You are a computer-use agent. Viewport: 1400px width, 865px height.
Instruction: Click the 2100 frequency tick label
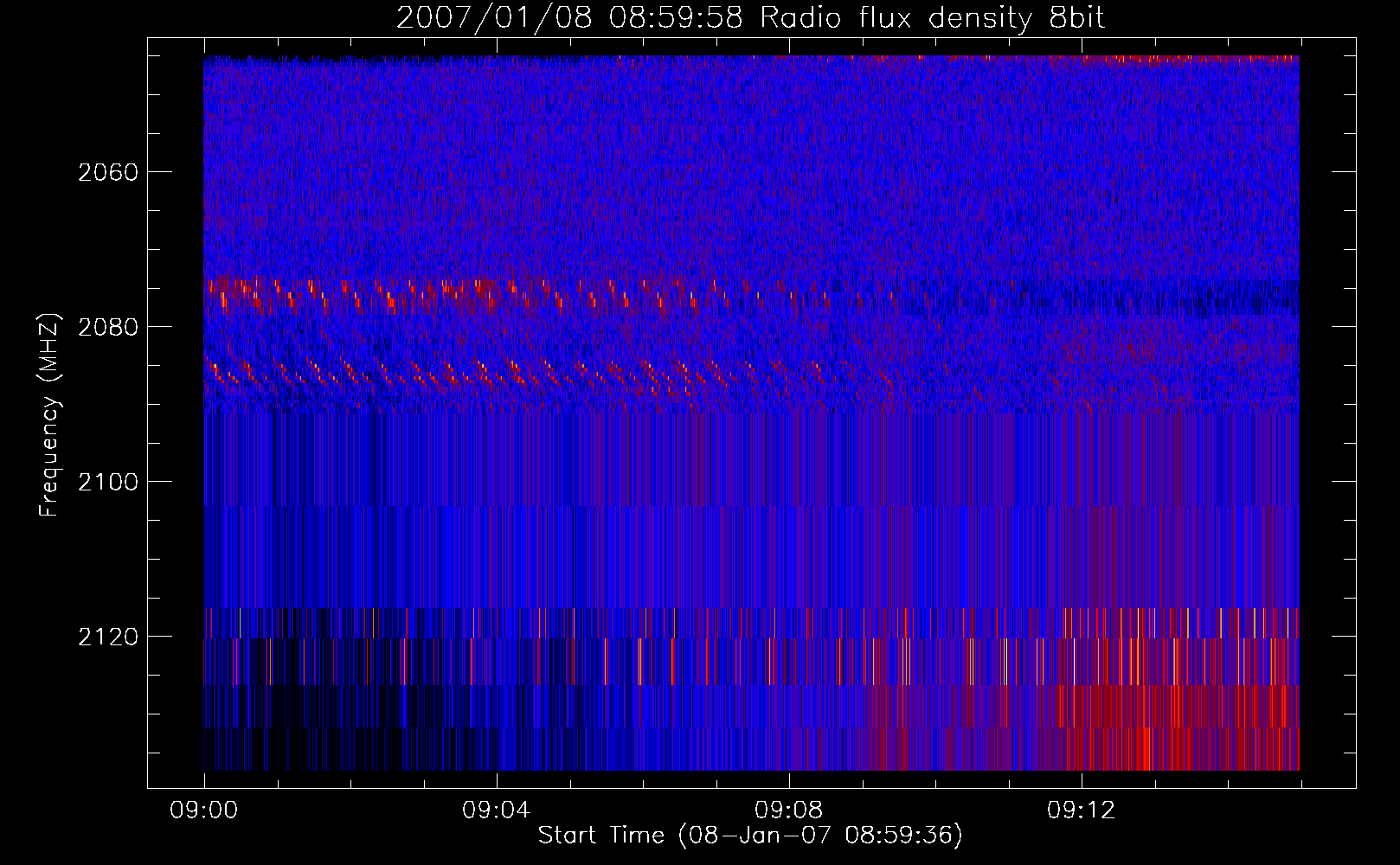click(108, 482)
